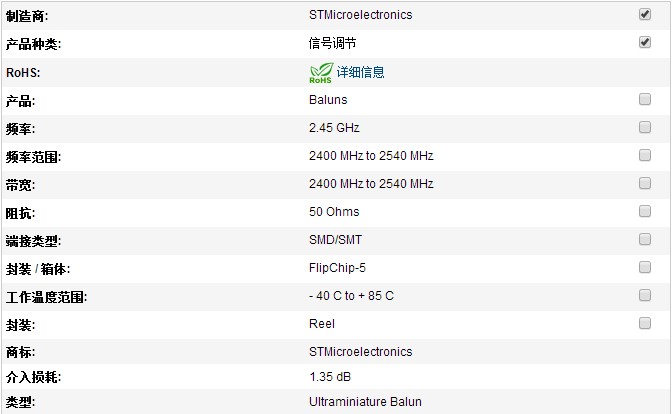The height and width of the screenshot is (414, 672).
Task: Click the Ultraminiature Balun type value
Action: click(x=365, y=402)
